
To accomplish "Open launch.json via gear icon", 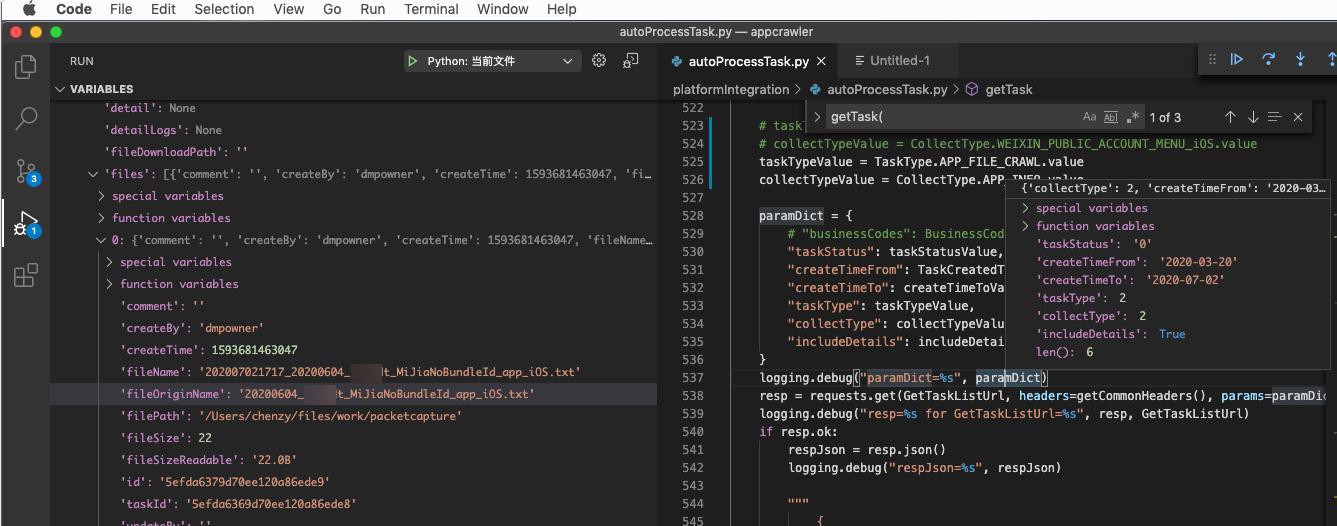I will [x=599, y=61].
